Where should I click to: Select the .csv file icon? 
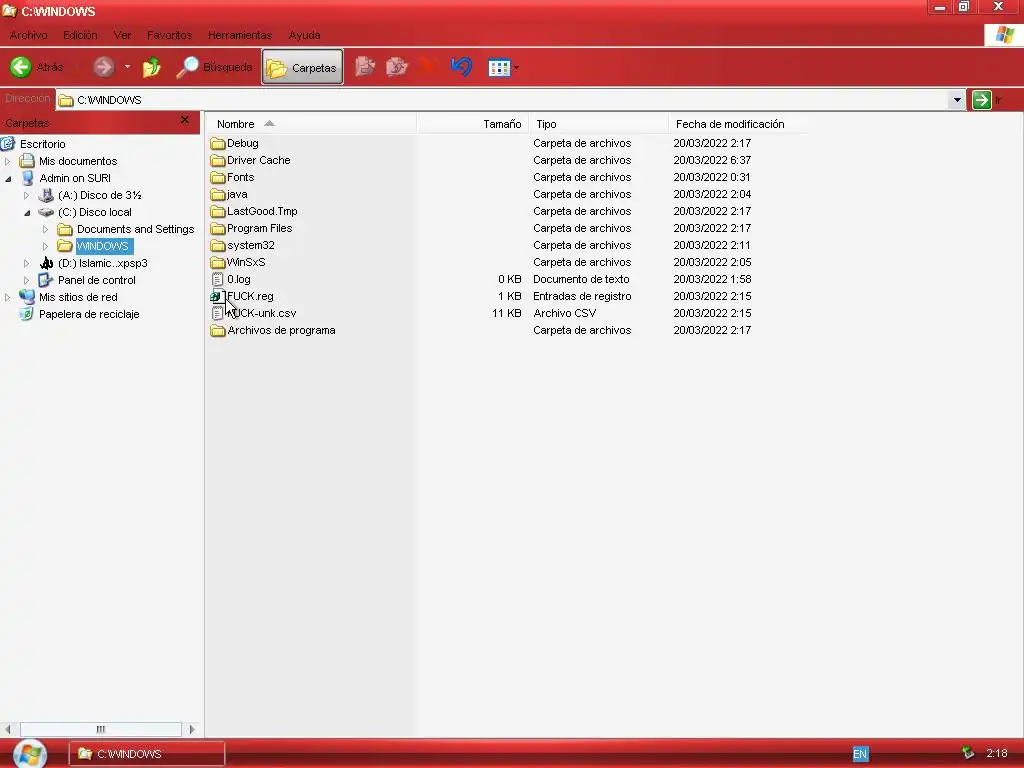(x=217, y=313)
